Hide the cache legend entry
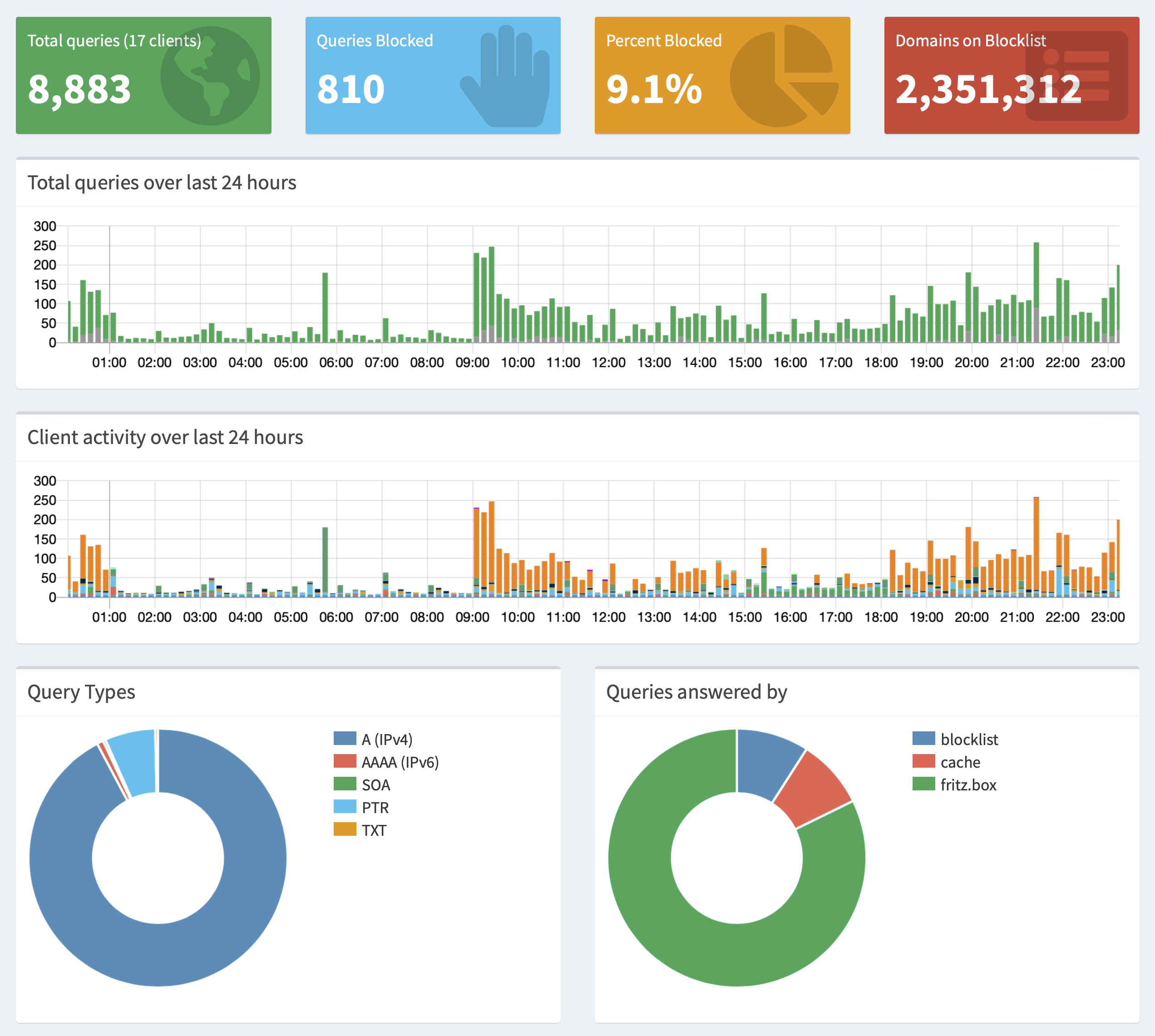 [960, 762]
